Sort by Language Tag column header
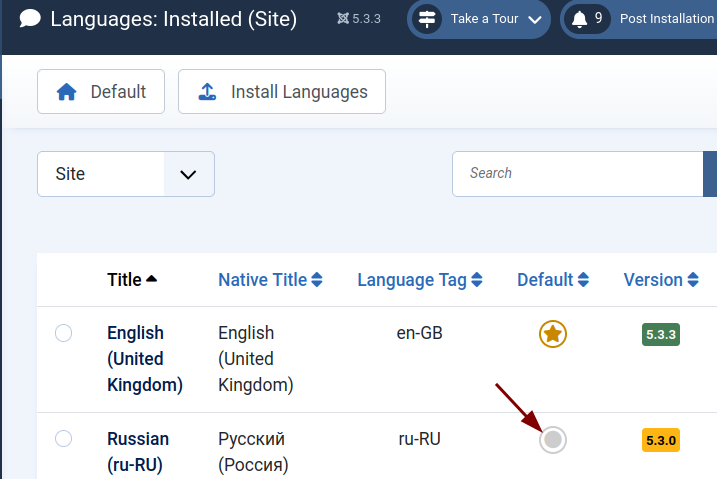Viewport: 717px width, 479px height. [x=420, y=280]
